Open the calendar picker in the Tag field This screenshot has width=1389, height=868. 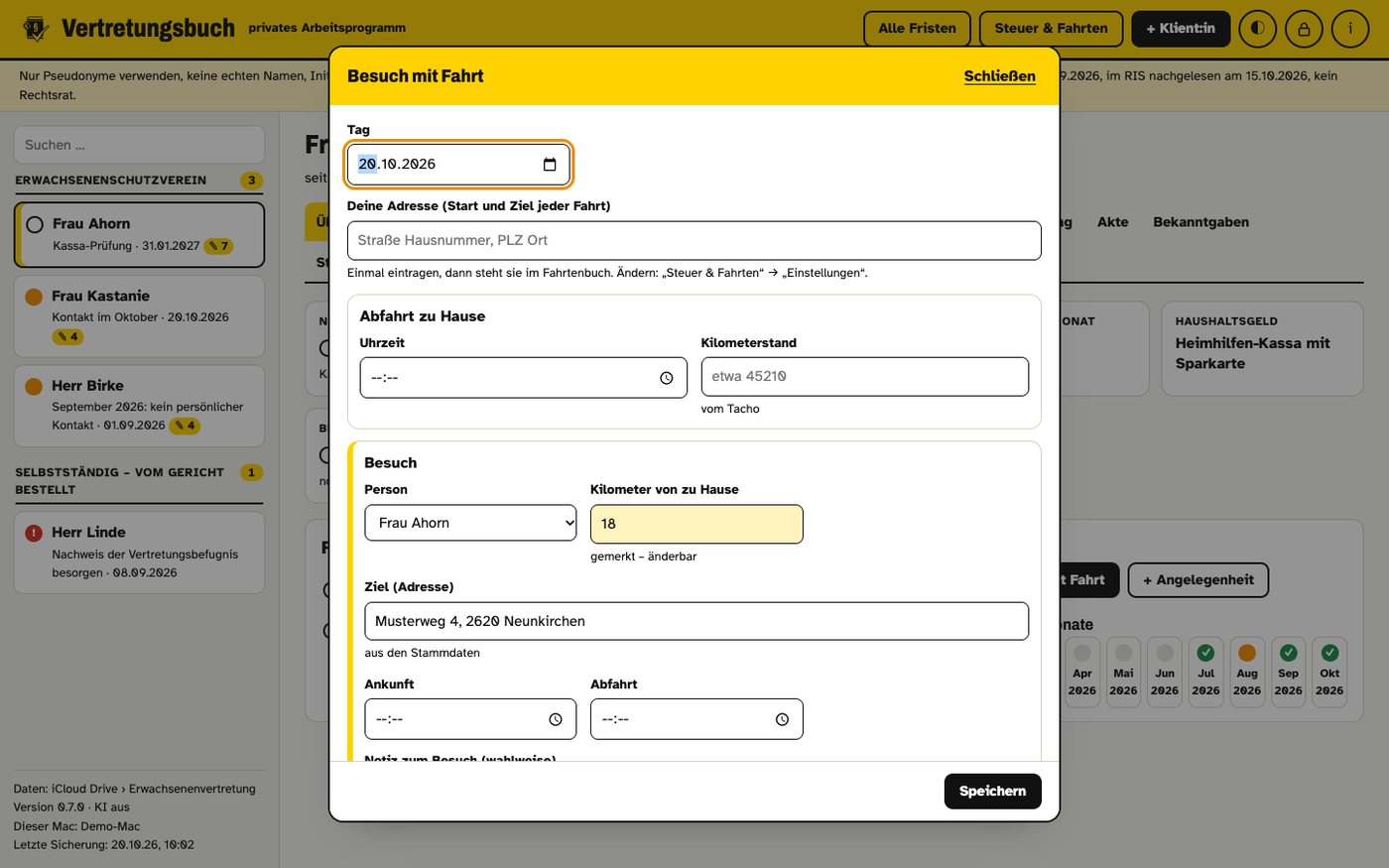pos(550,165)
